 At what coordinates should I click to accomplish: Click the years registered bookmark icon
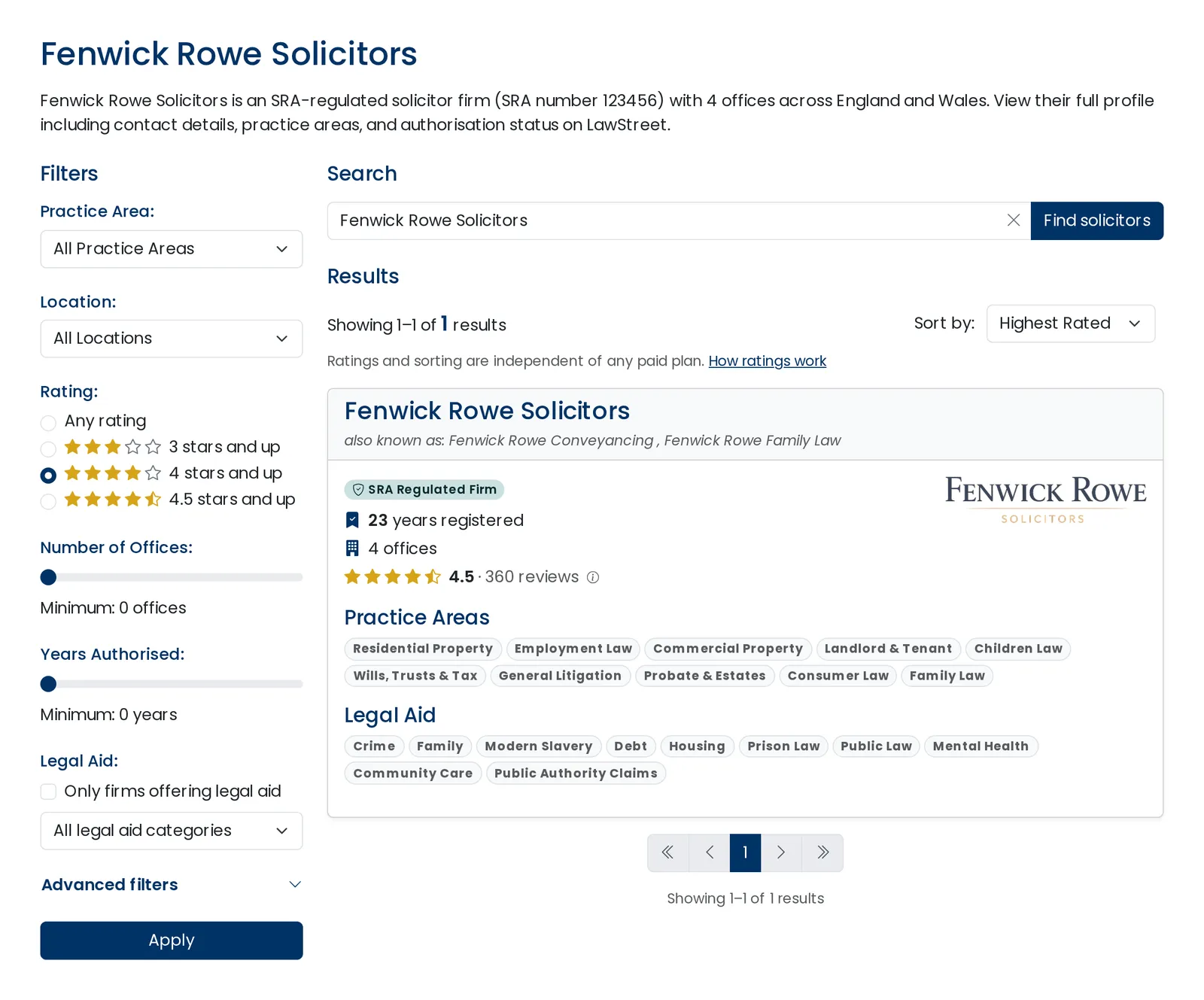coord(352,520)
